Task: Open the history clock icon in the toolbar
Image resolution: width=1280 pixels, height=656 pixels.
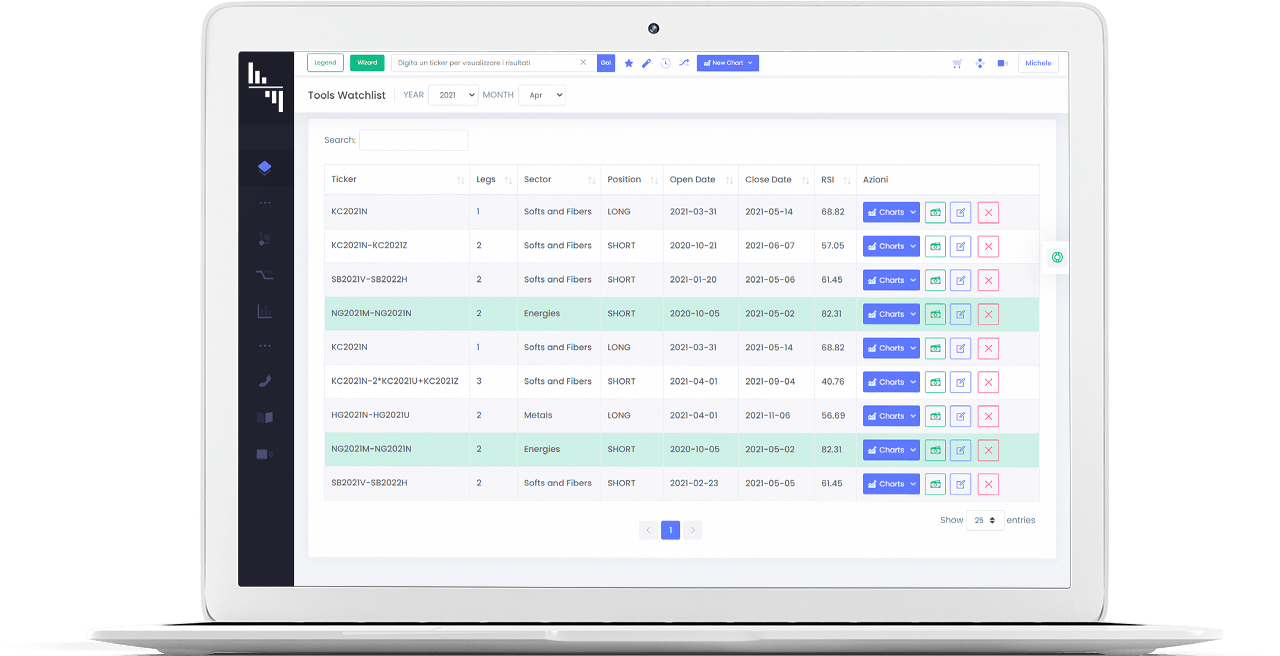Action: pyautogui.click(x=665, y=63)
